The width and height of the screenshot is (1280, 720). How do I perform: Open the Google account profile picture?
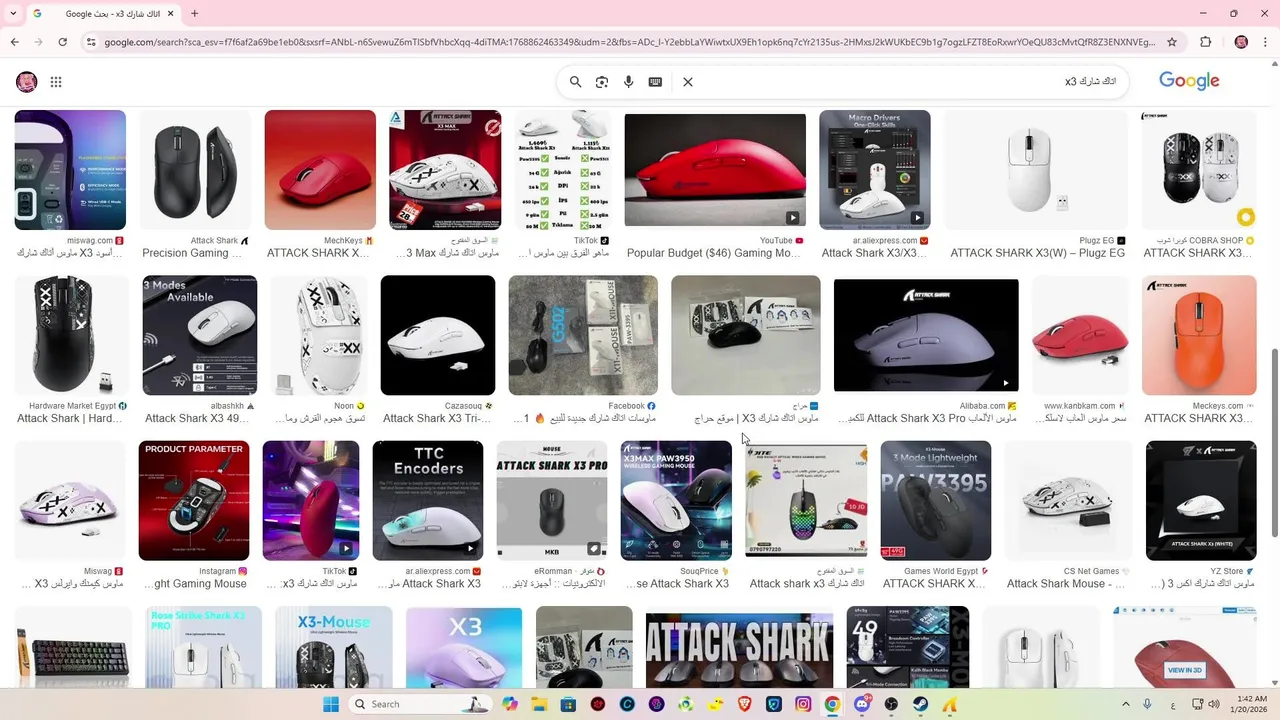coord(27,82)
